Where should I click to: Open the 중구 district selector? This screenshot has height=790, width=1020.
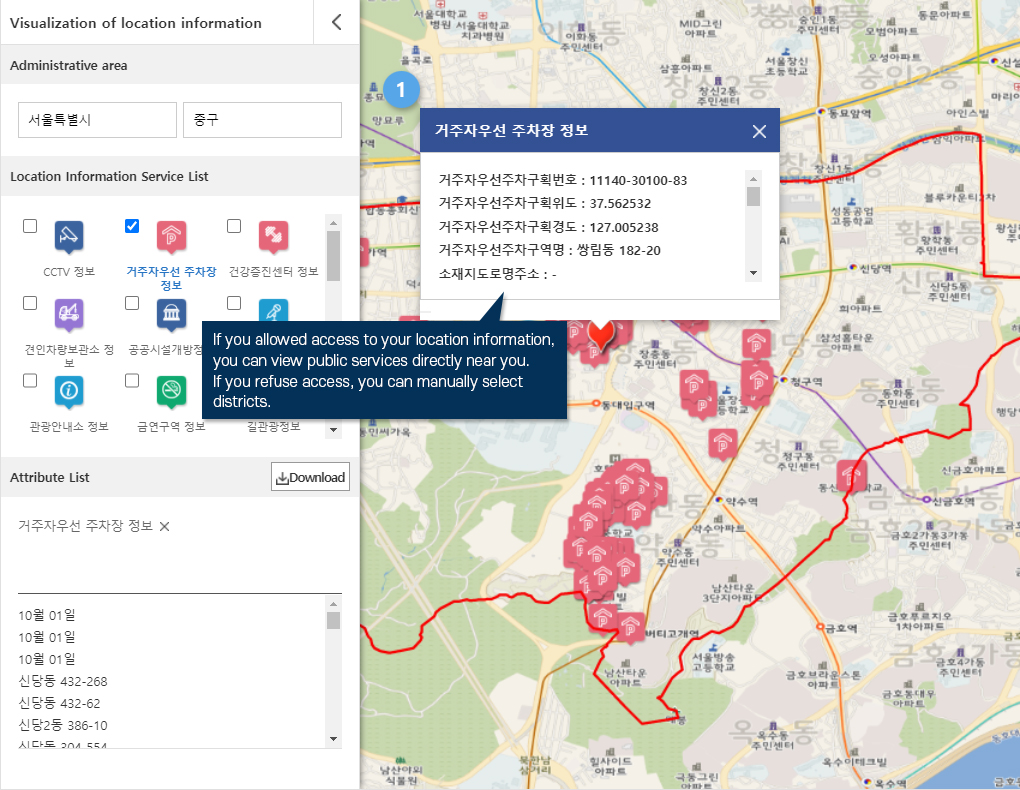click(x=262, y=120)
